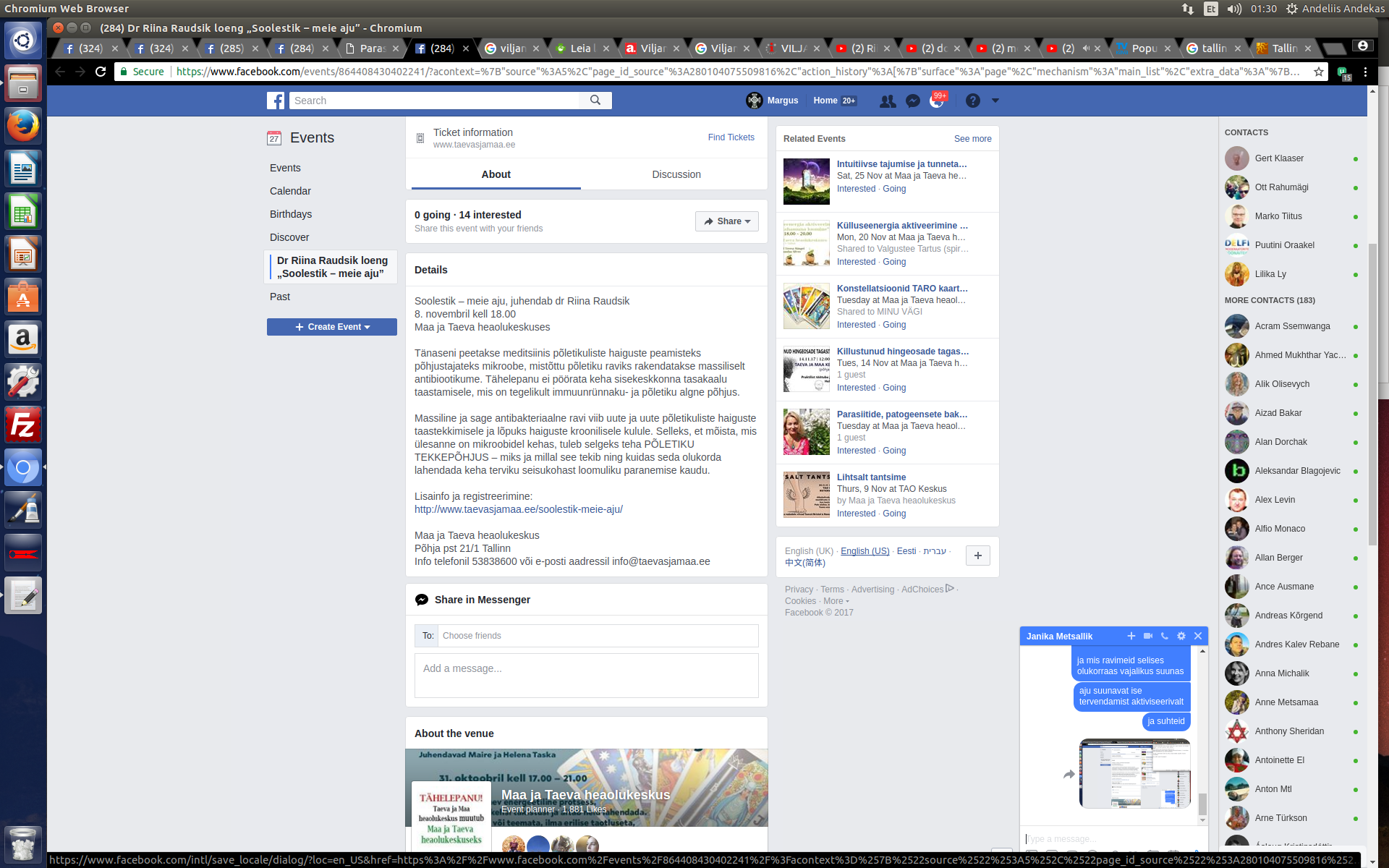Click Messenger icon in Share in Messenger
The width and height of the screenshot is (1389, 868).
pos(422,600)
